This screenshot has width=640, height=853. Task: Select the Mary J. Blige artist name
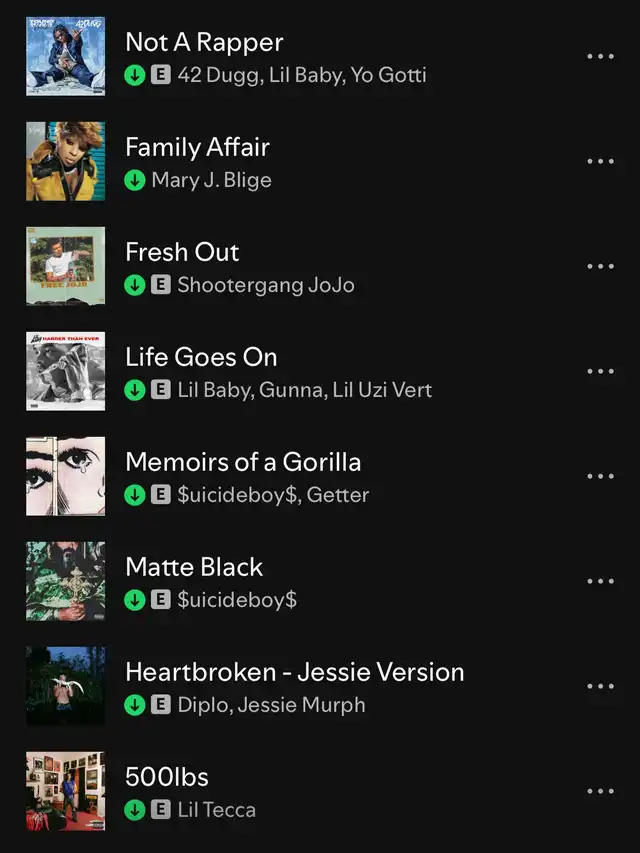211,181
